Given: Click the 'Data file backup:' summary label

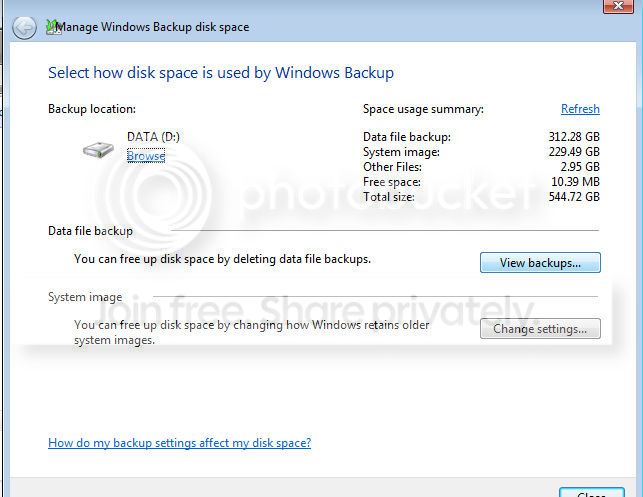Looking at the screenshot, I should pos(407,137).
